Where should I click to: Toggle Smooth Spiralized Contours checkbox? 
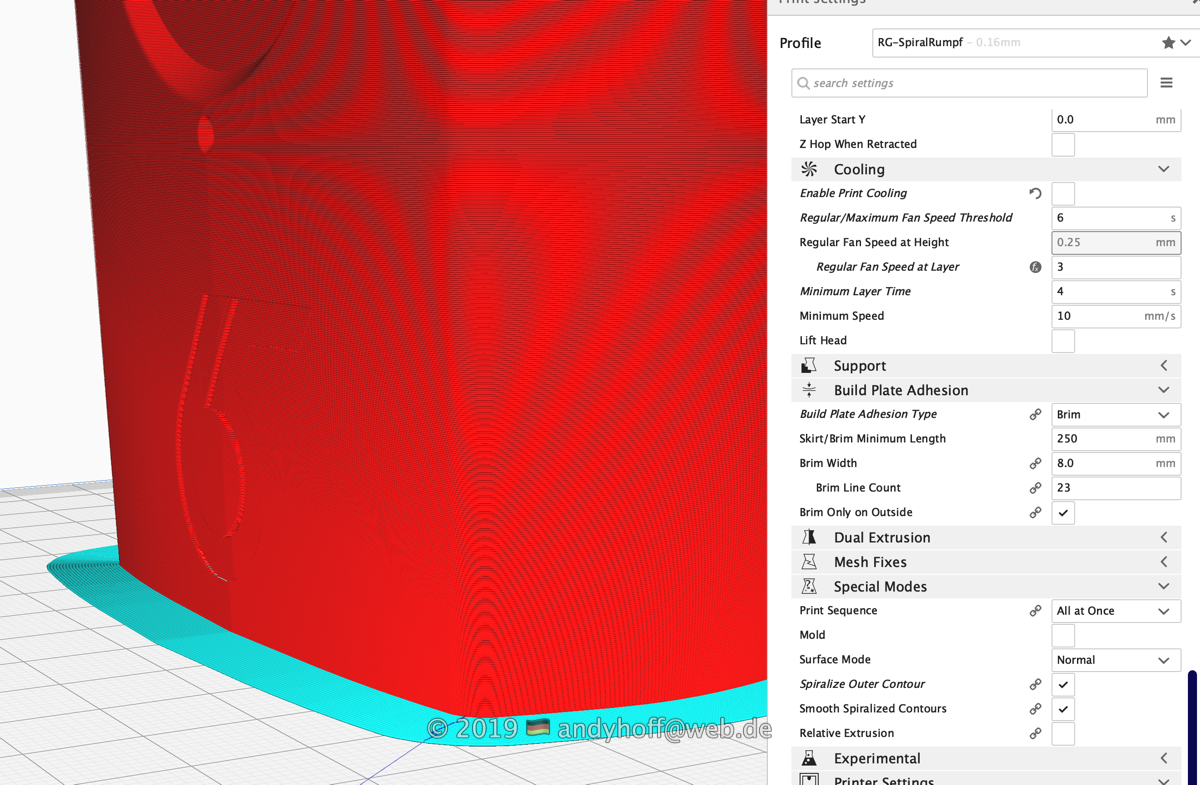(1063, 709)
